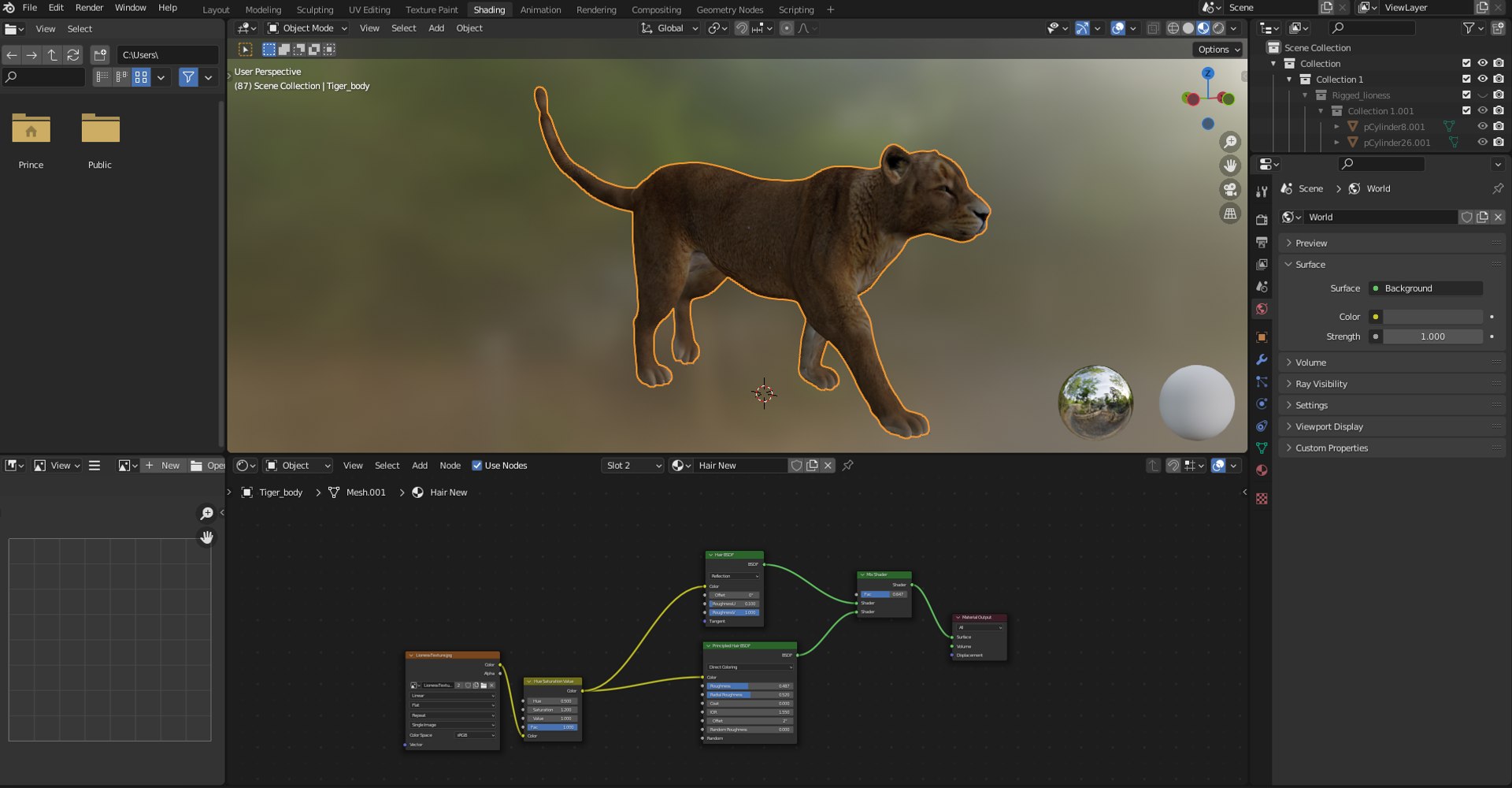Open the Scene properties tab
The height and width of the screenshot is (788, 1512).
pos(1262,287)
